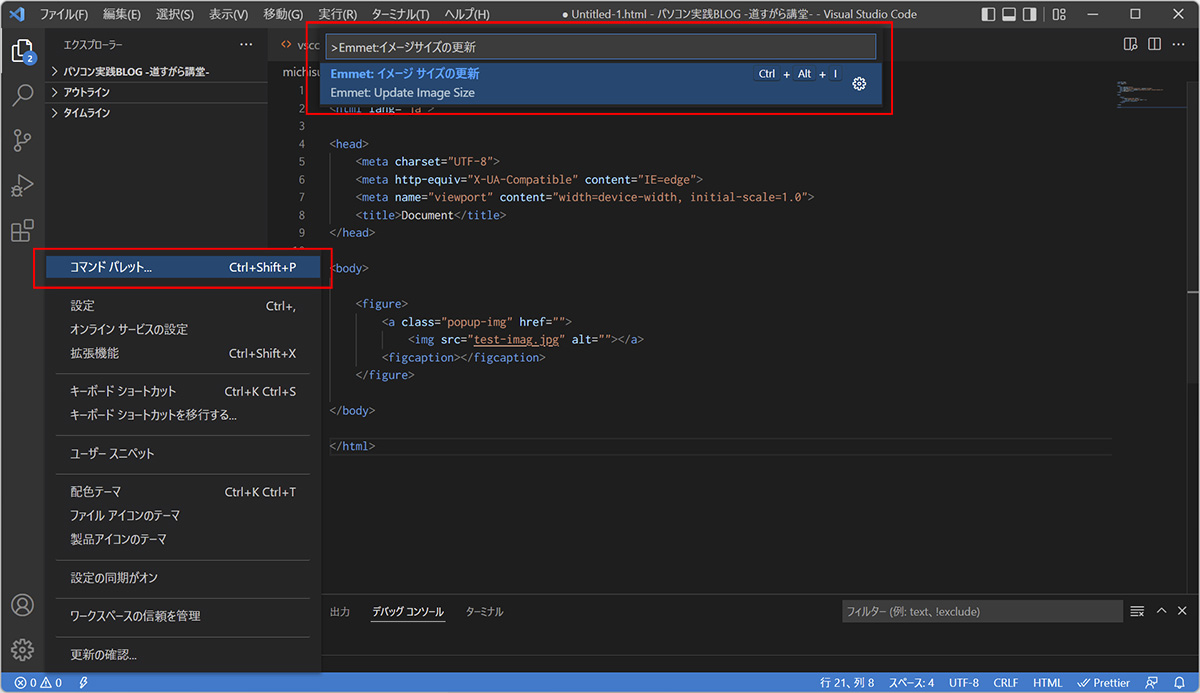
Task: Open the 表示(V) menu
Action: [229, 14]
